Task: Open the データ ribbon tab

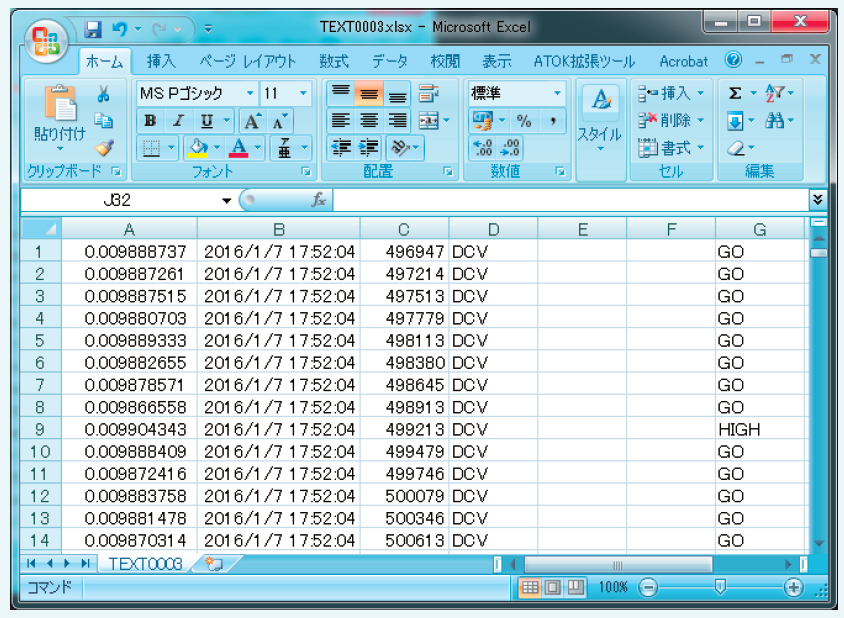Action: click(x=390, y=61)
